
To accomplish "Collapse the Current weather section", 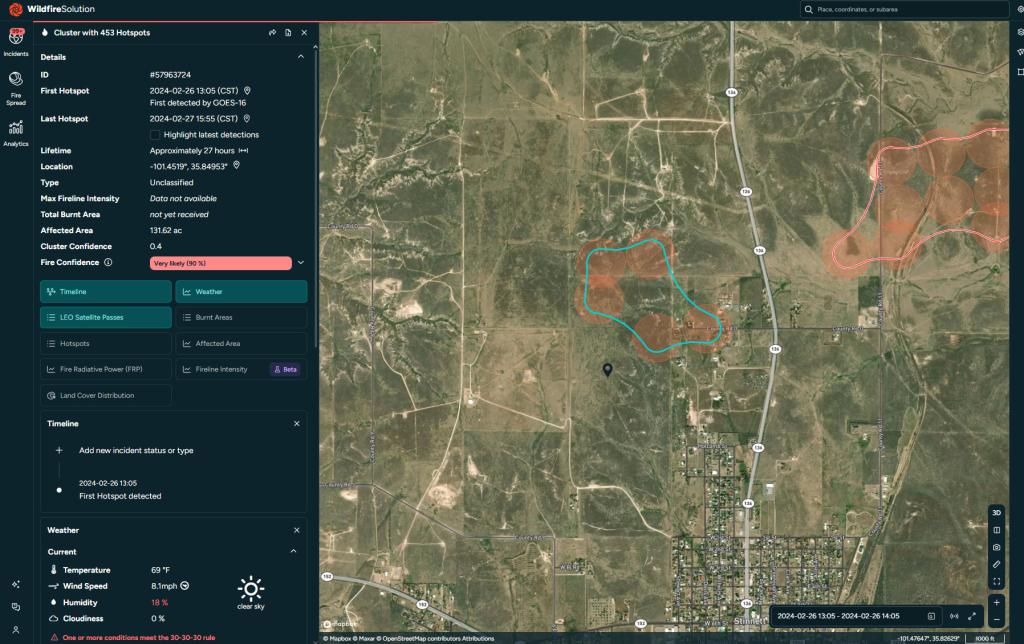I will [293, 551].
